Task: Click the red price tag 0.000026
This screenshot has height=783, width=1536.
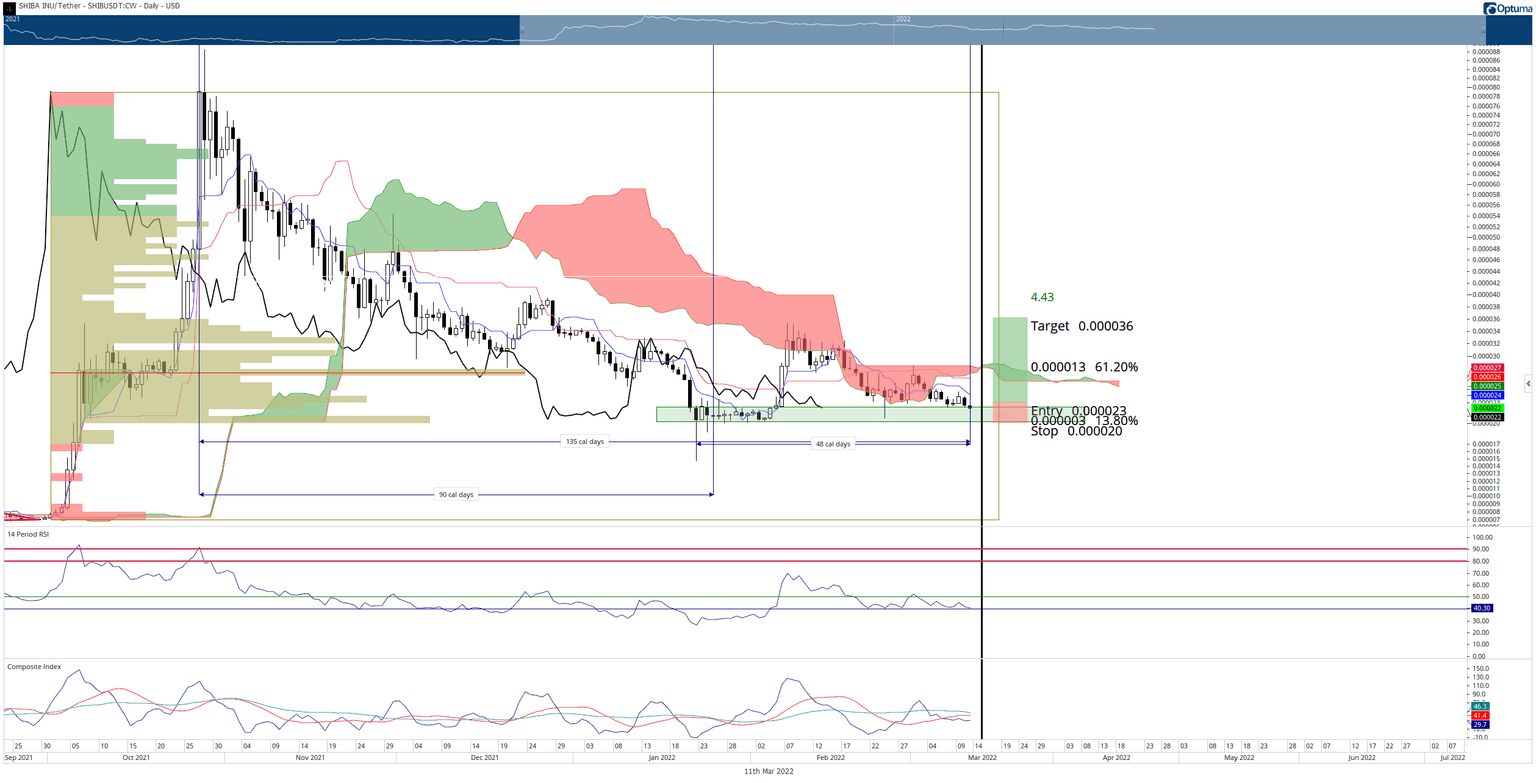Action: [x=1486, y=377]
